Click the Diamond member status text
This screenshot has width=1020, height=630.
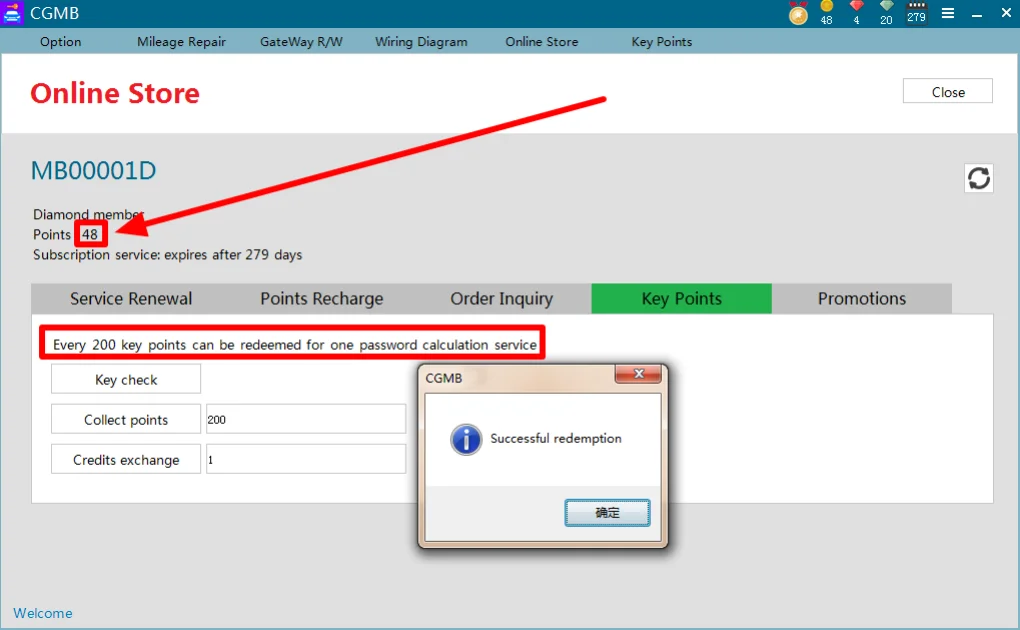point(88,214)
